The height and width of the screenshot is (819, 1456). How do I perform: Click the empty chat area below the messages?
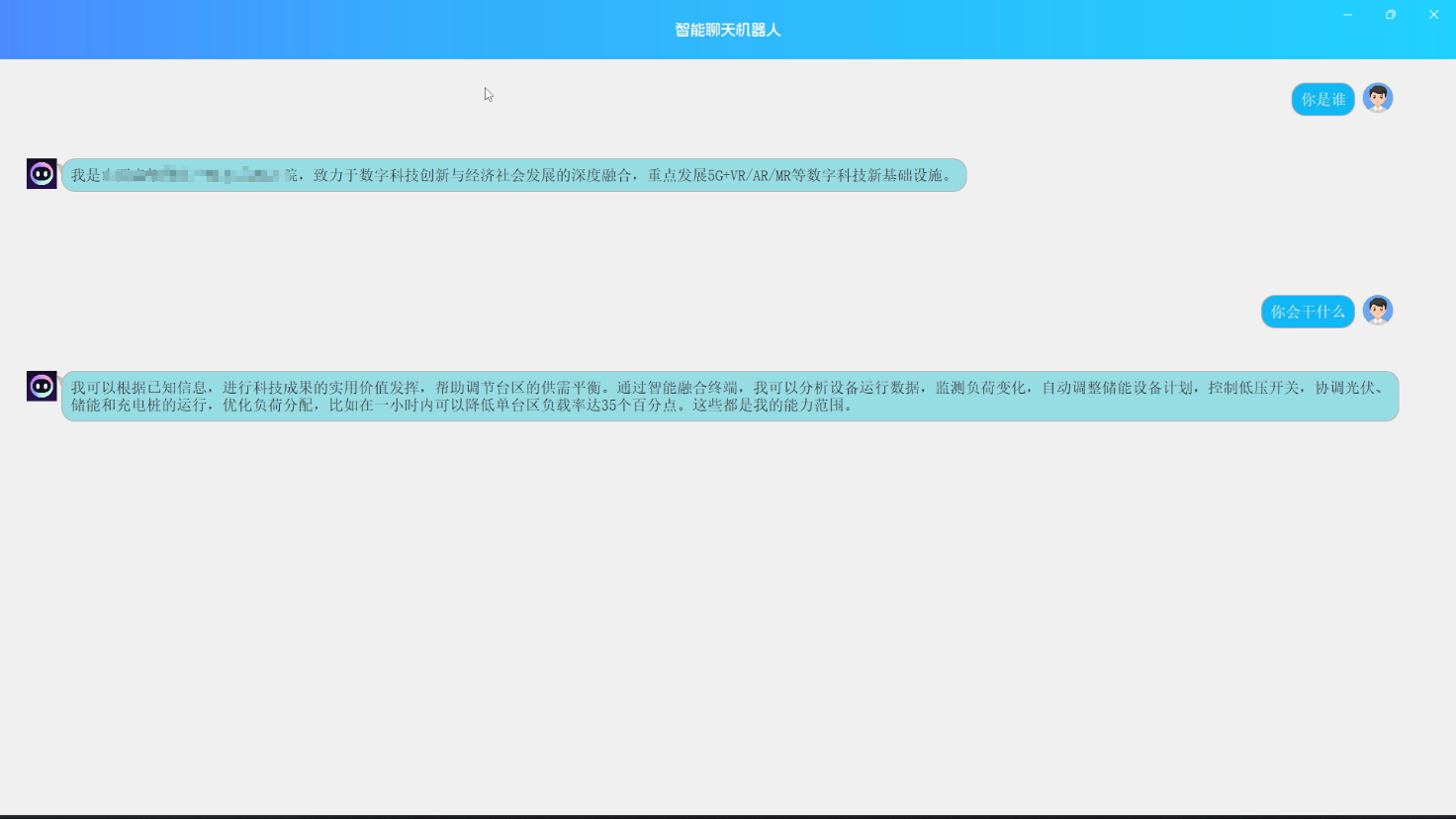click(x=728, y=613)
